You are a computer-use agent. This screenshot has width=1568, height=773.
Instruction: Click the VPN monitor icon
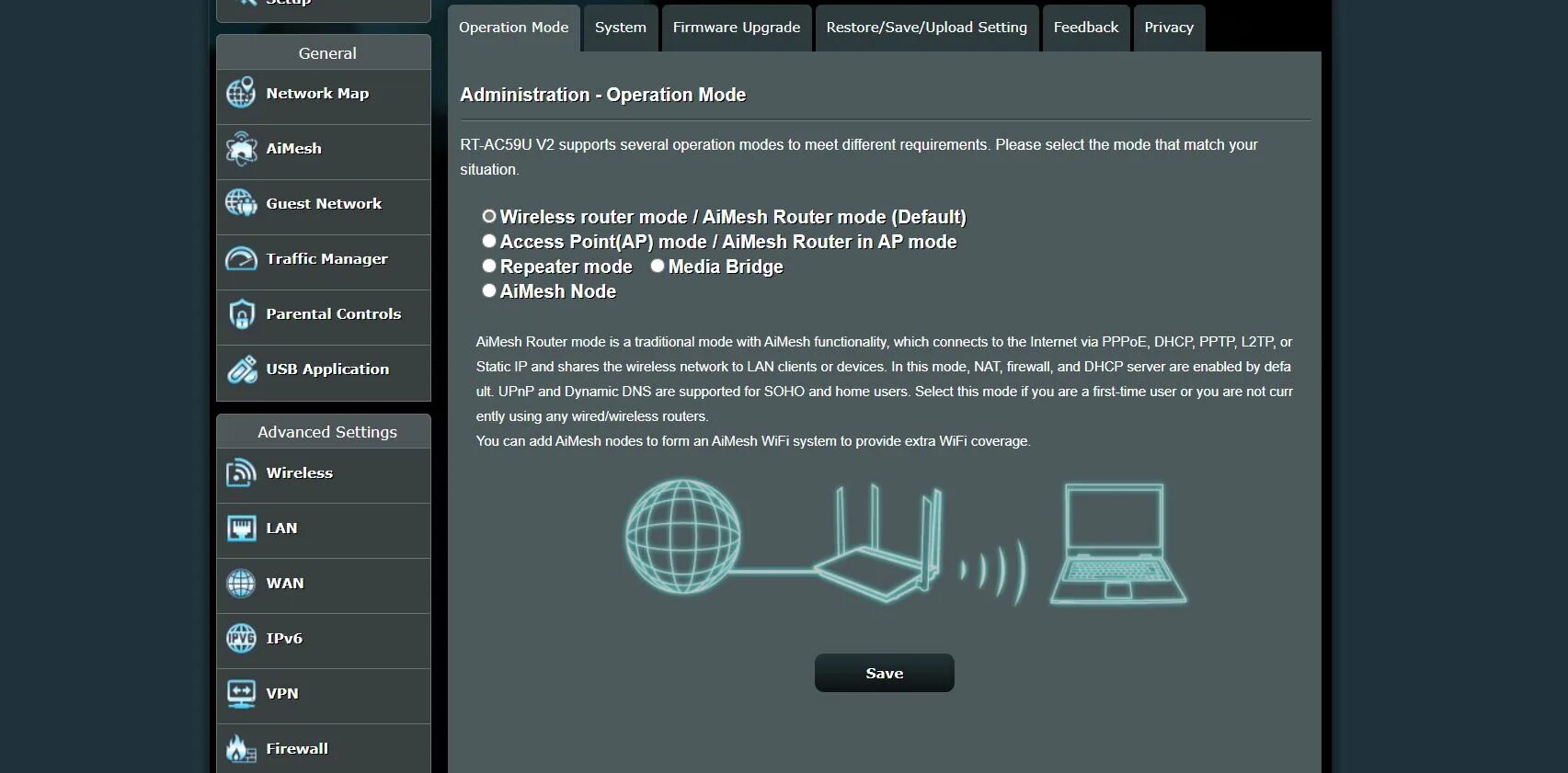pyautogui.click(x=241, y=693)
